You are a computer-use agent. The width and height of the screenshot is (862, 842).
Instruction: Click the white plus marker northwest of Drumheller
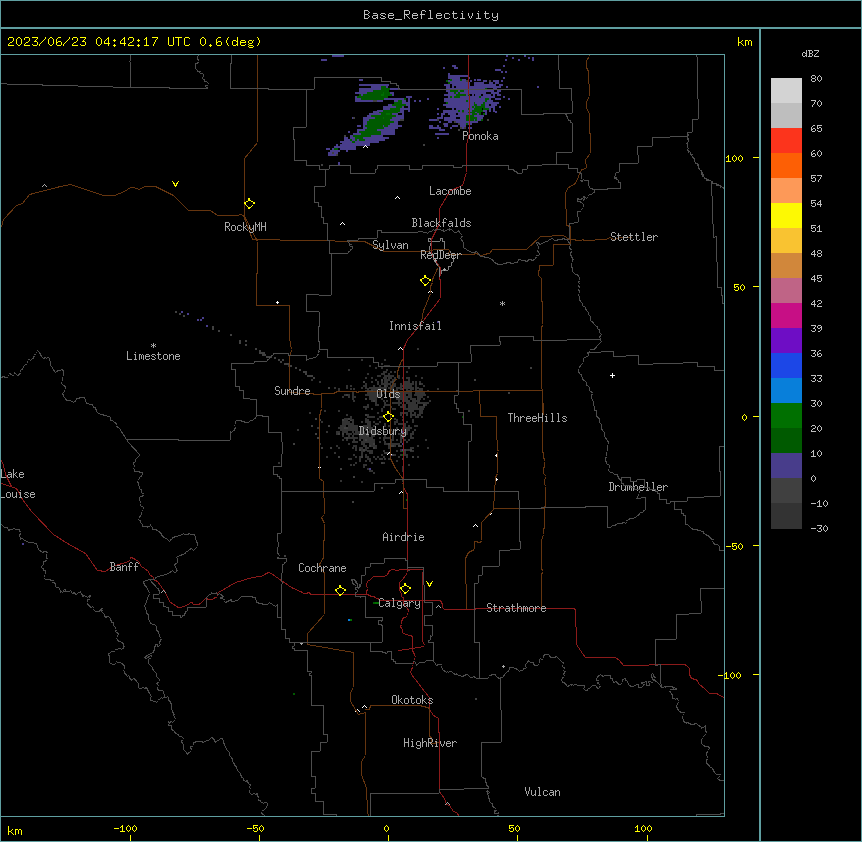click(x=612, y=375)
